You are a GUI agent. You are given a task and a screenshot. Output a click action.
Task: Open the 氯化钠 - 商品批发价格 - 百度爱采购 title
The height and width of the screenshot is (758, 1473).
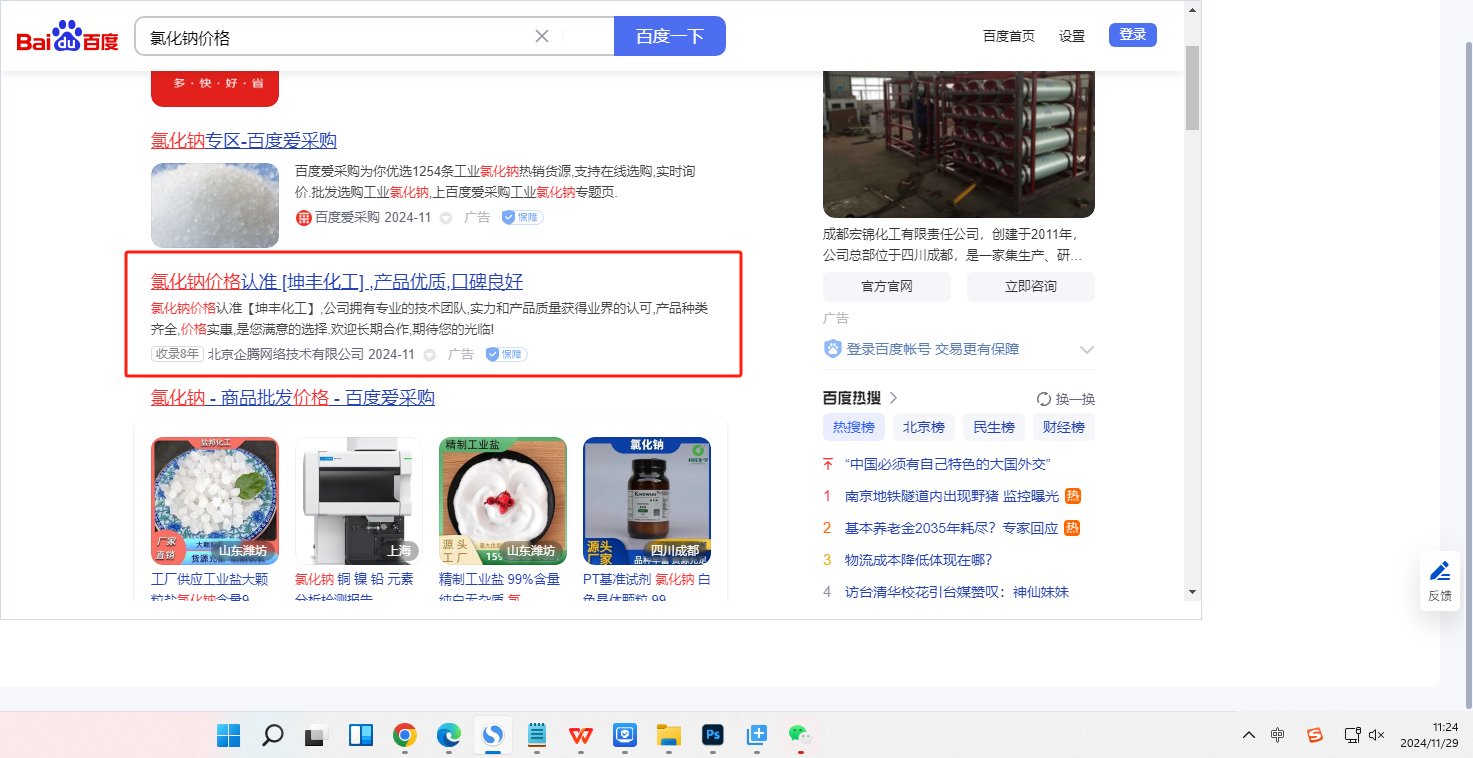[x=293, y=398]
